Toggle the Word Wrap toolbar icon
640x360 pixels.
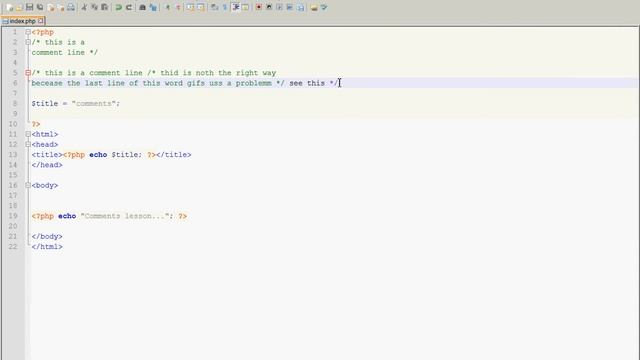point(214,7)
